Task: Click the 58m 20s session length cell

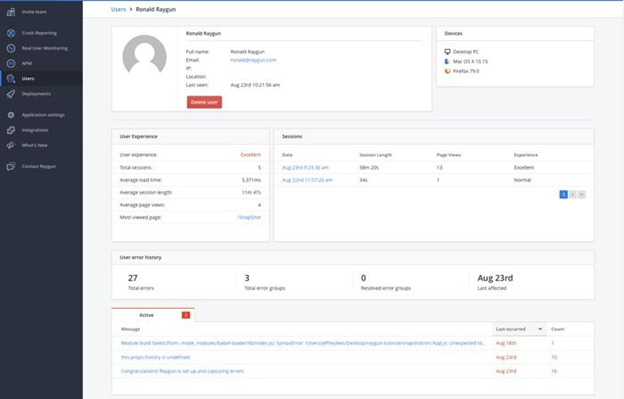Action: [x=369, y=167]
